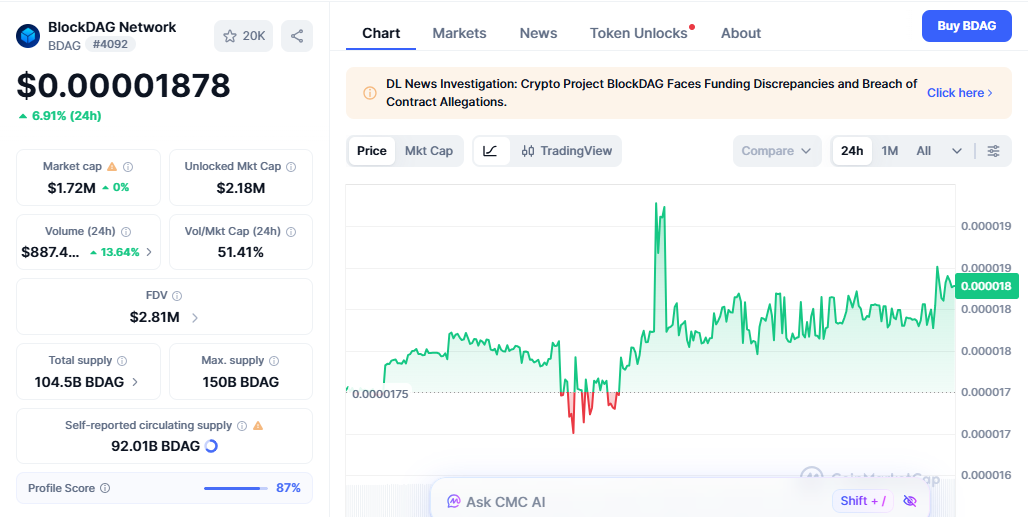Screen dimensions: 1028x517
Task: Switch to line chart icon
Action: 490,151
